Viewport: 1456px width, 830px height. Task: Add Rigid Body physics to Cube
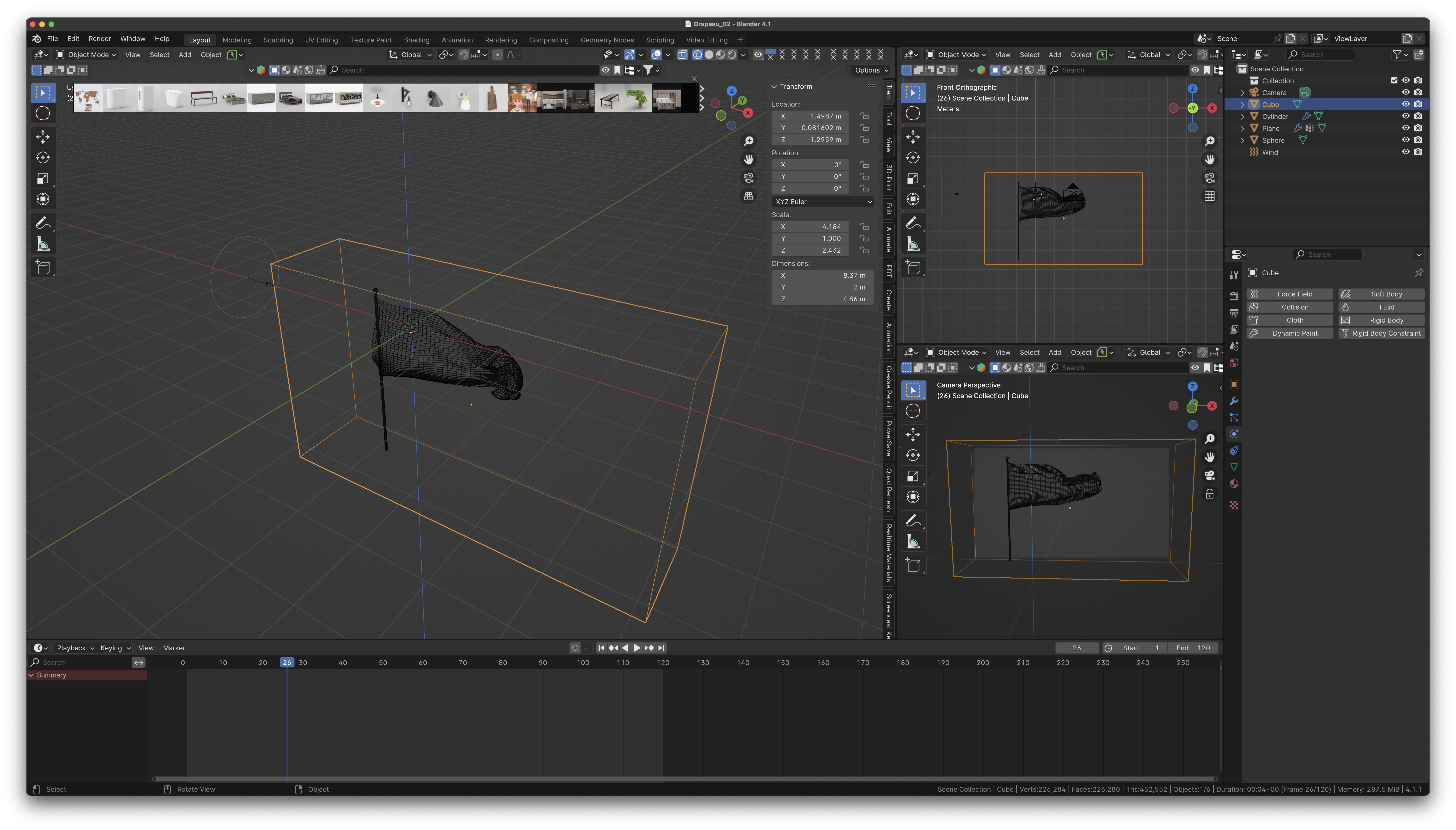point(1381,320)
